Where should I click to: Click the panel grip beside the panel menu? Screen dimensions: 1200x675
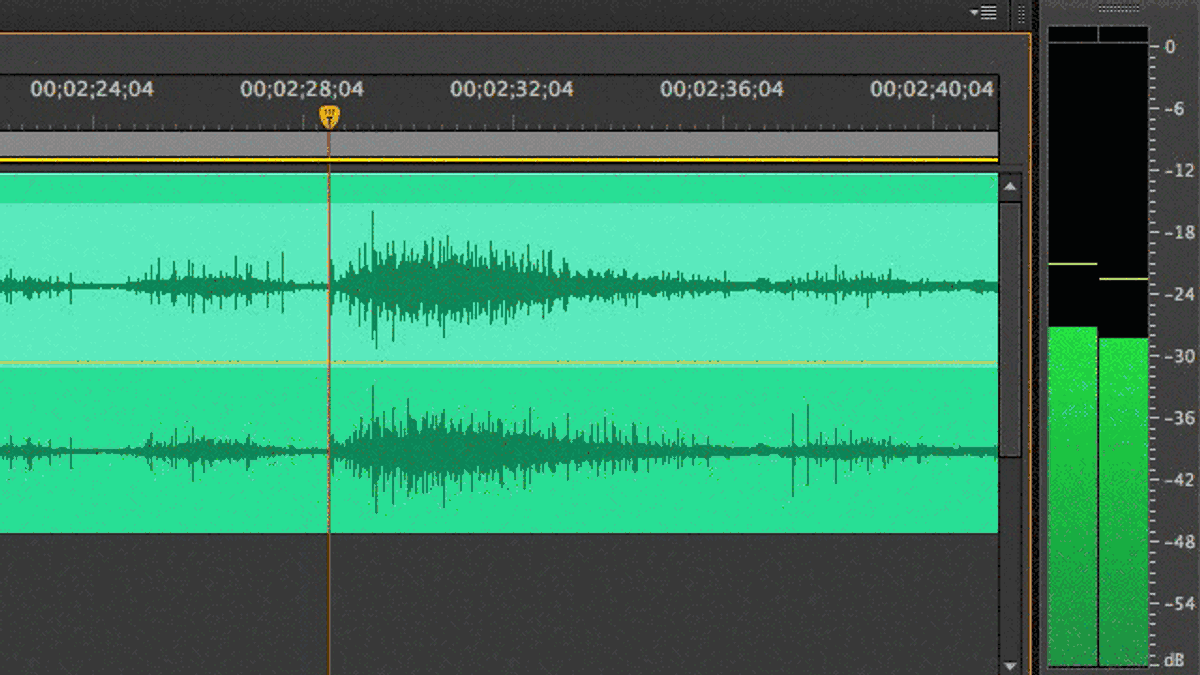pyautogui.click(x=1021, y=13)
